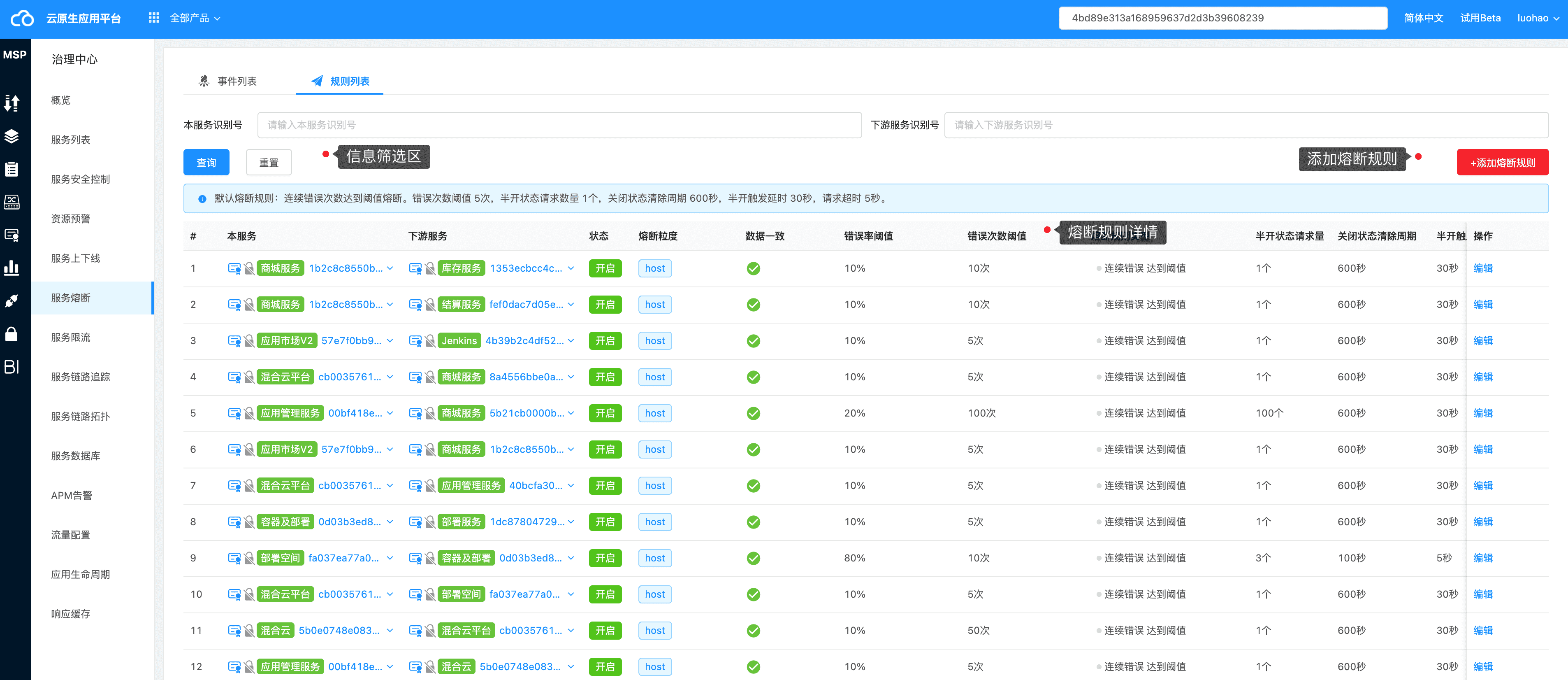
Task: Click the 重置 button
Action: [x=269, y=162]
